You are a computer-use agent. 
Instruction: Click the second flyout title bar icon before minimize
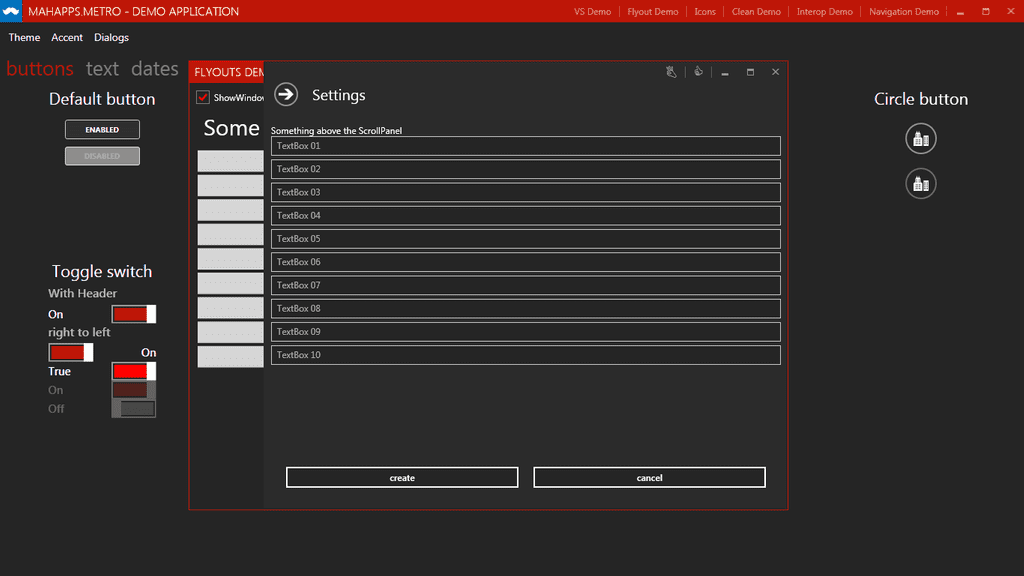(698, 72)
